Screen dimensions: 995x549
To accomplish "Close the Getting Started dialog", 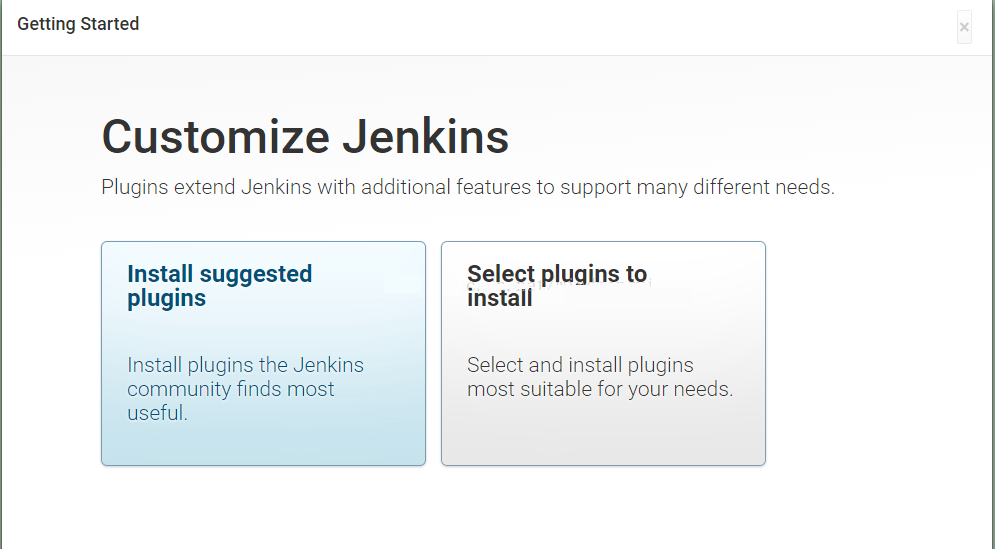I will pos(964,27).
